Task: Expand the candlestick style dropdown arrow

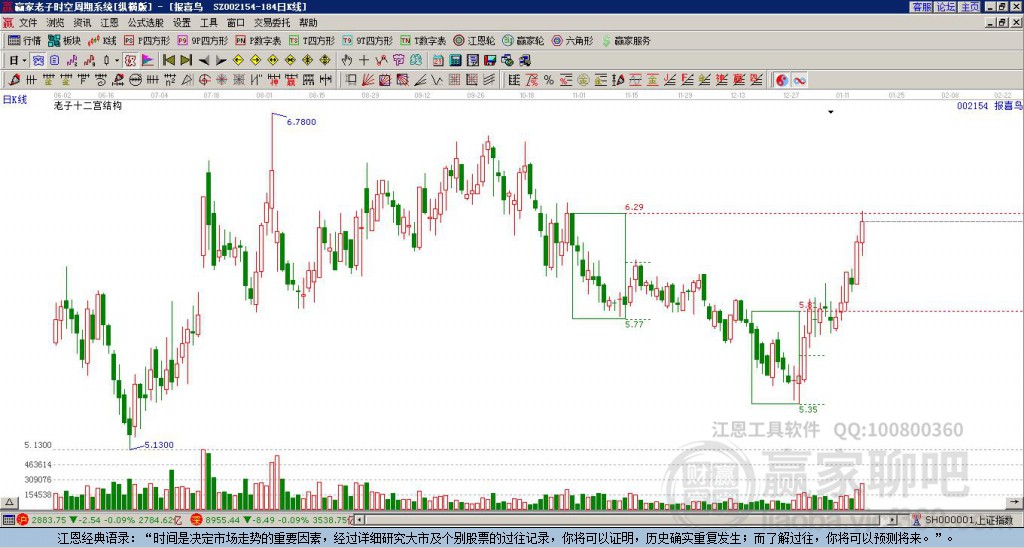Action: click(117, 60)
